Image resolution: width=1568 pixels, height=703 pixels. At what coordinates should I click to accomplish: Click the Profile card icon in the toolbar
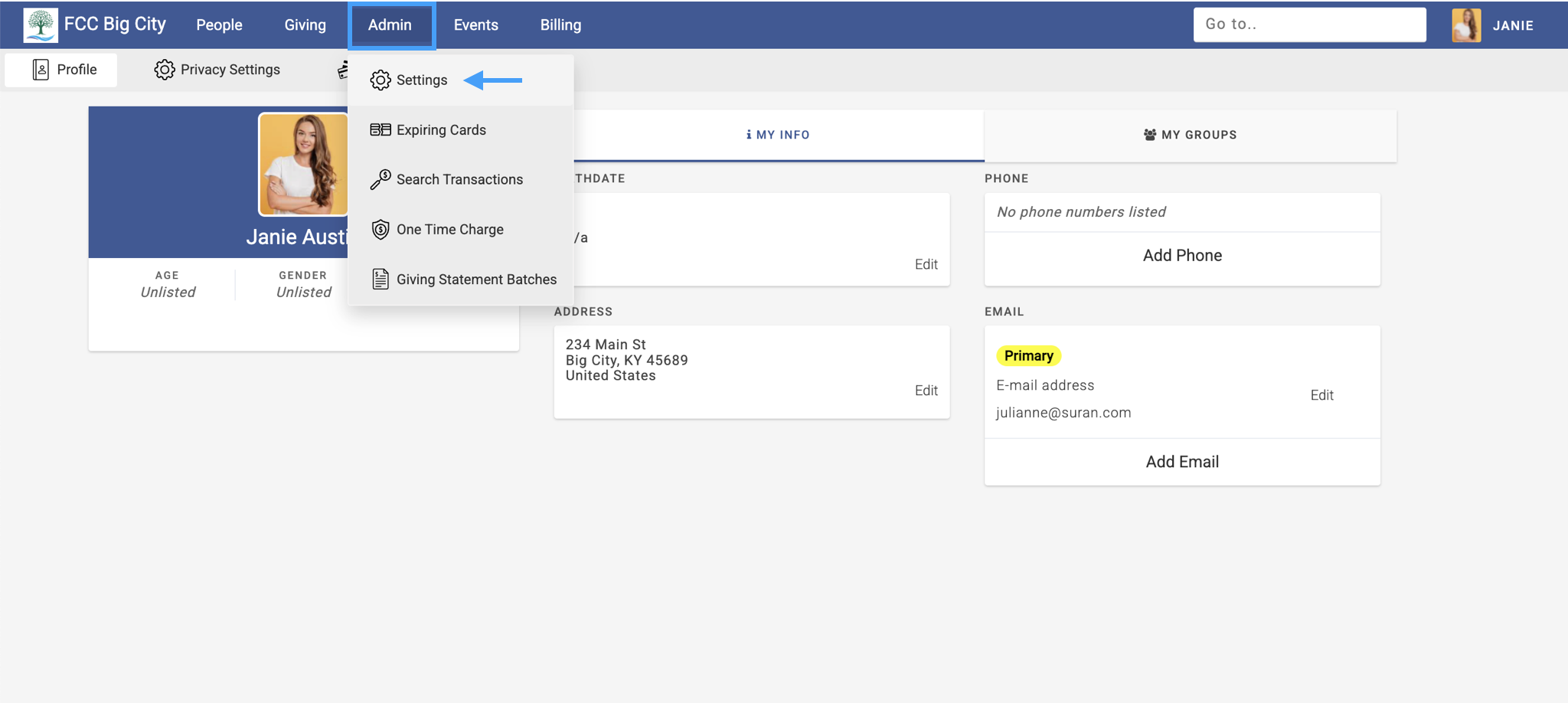[x=39, y=69]
